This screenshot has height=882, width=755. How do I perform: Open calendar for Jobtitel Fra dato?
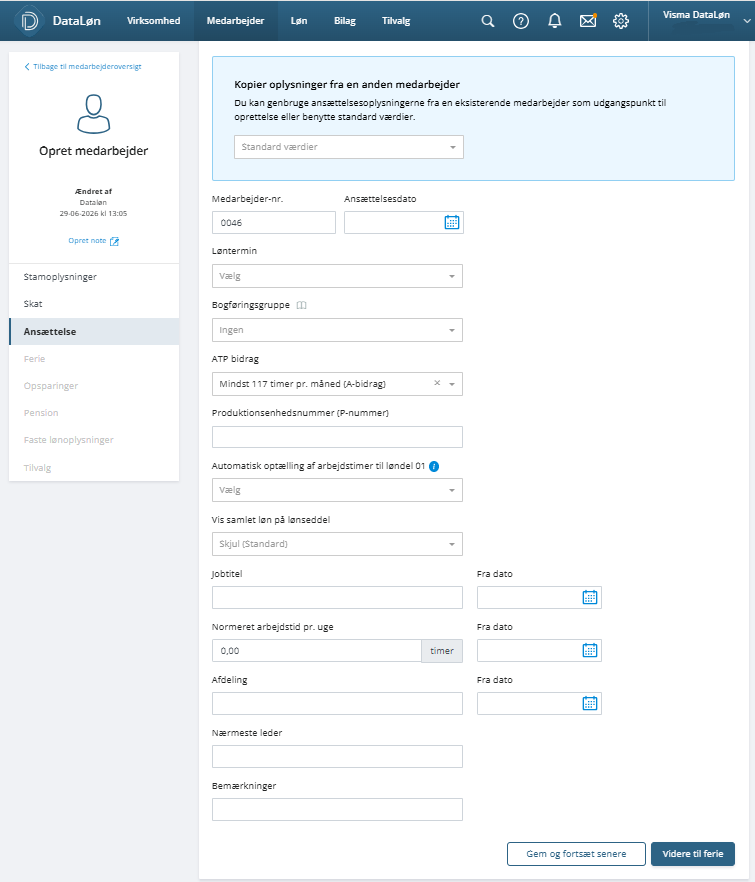click(590, 597)
